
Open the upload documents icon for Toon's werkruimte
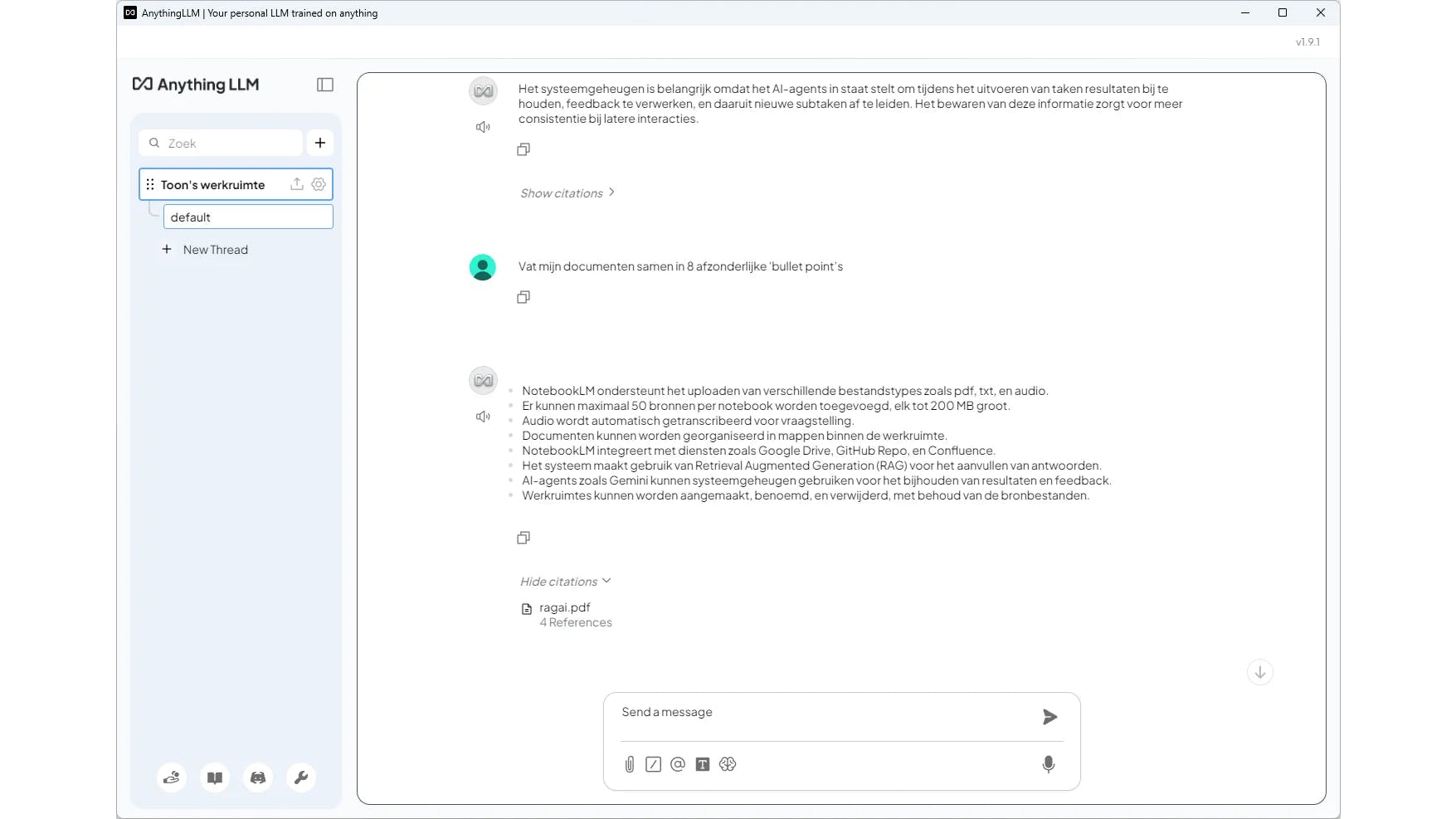tap(296, 184)
